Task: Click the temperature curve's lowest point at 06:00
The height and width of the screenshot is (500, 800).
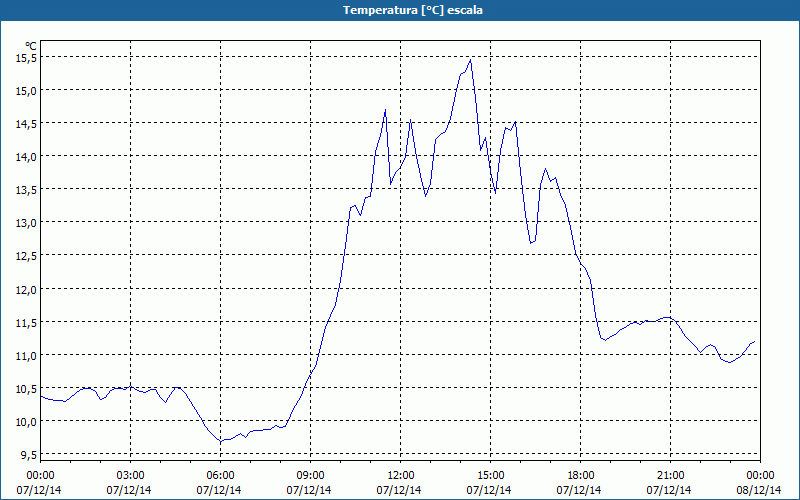Action: click(220, 441)
